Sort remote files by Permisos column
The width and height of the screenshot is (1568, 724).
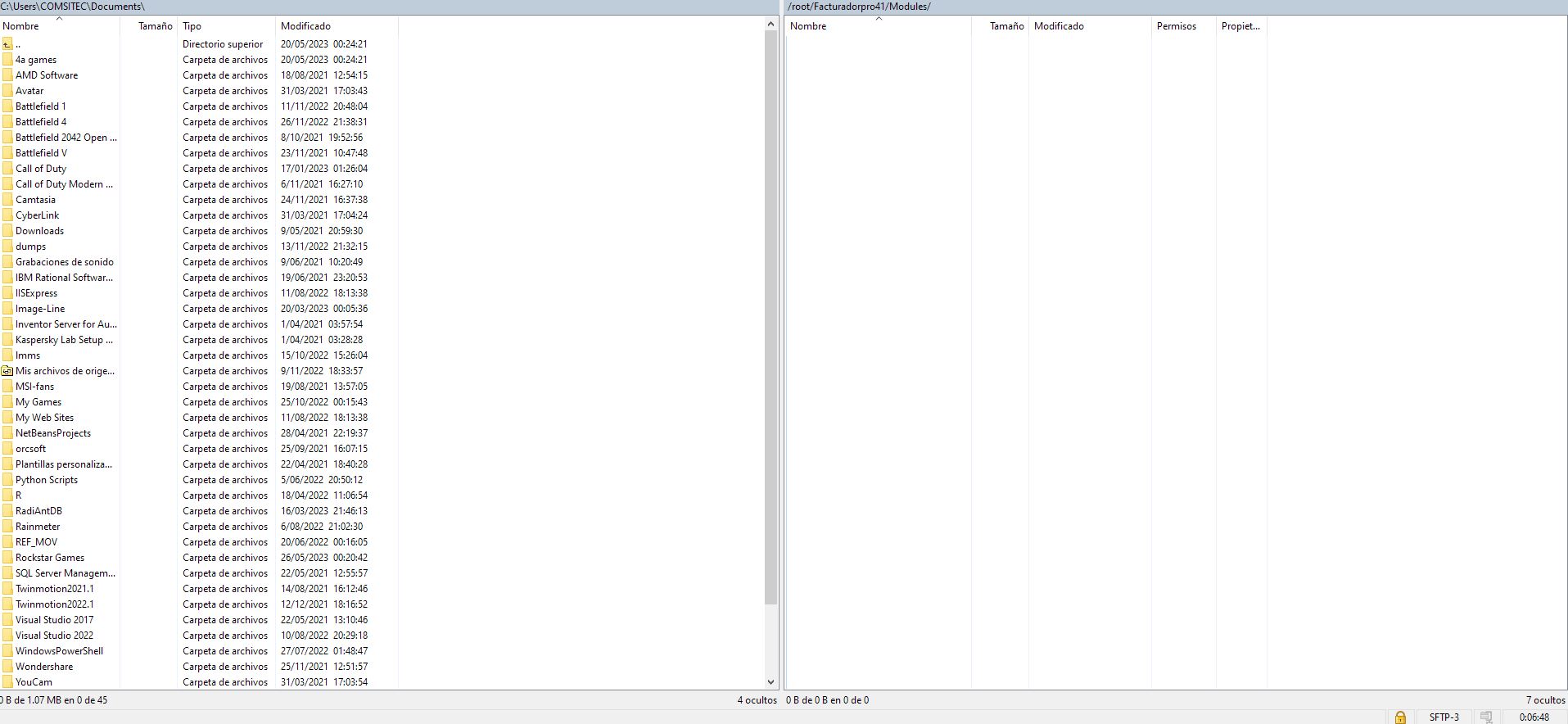click(x=1176, y=26)
